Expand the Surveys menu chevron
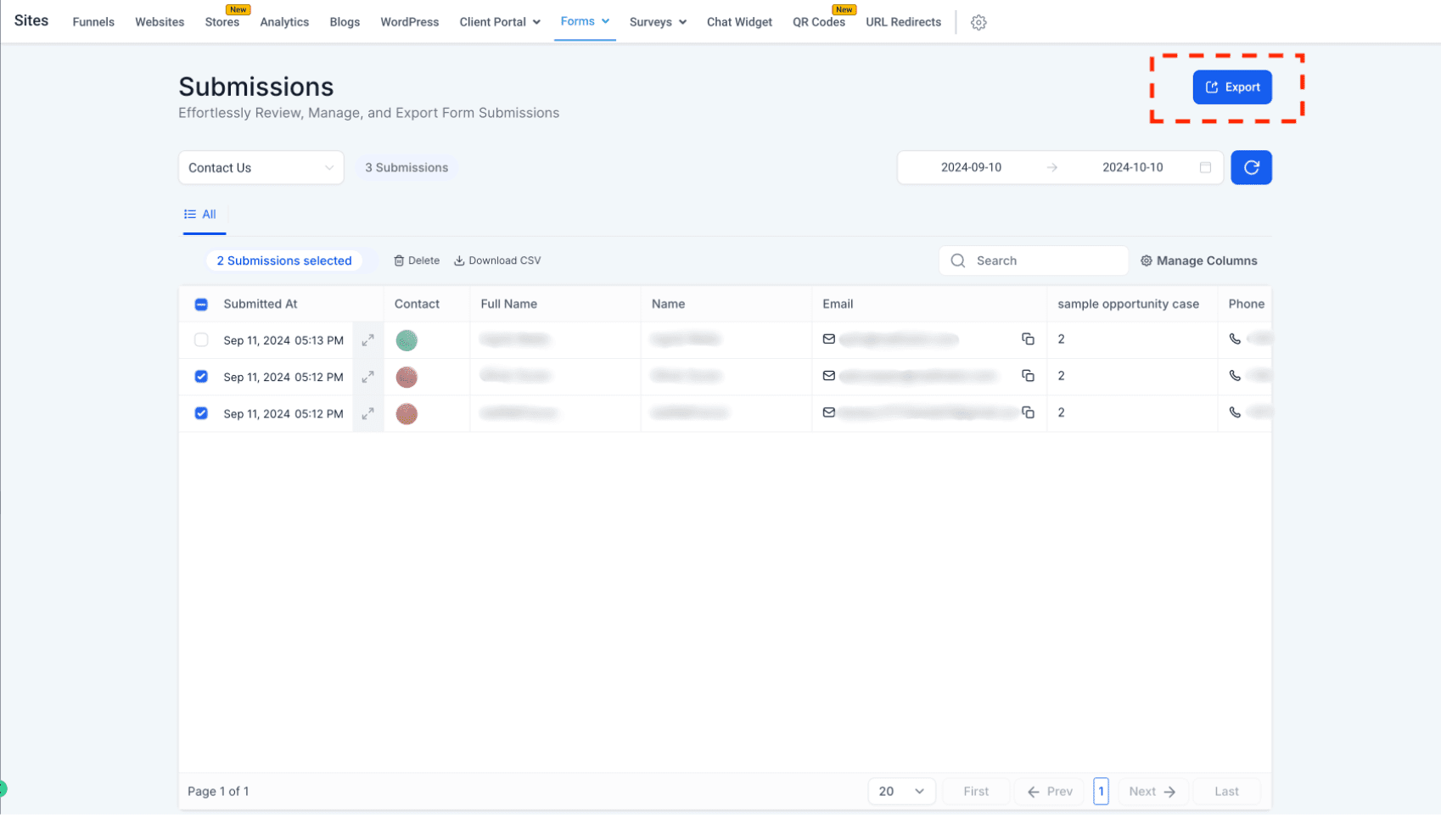The height and width of the screenshot is (840, 1441). coord(682,22)
